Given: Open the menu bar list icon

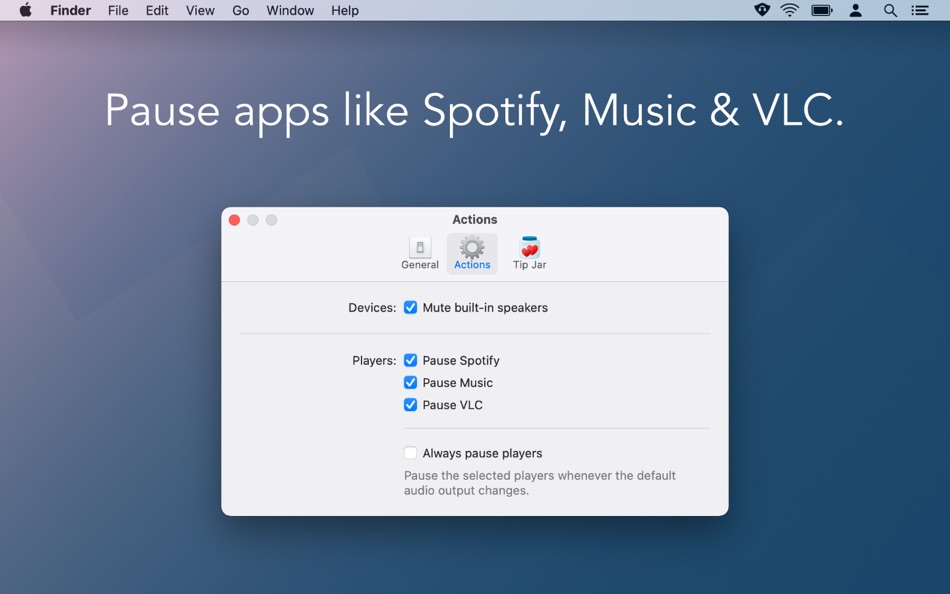Looking at the screenshot, I should [921, 10].
